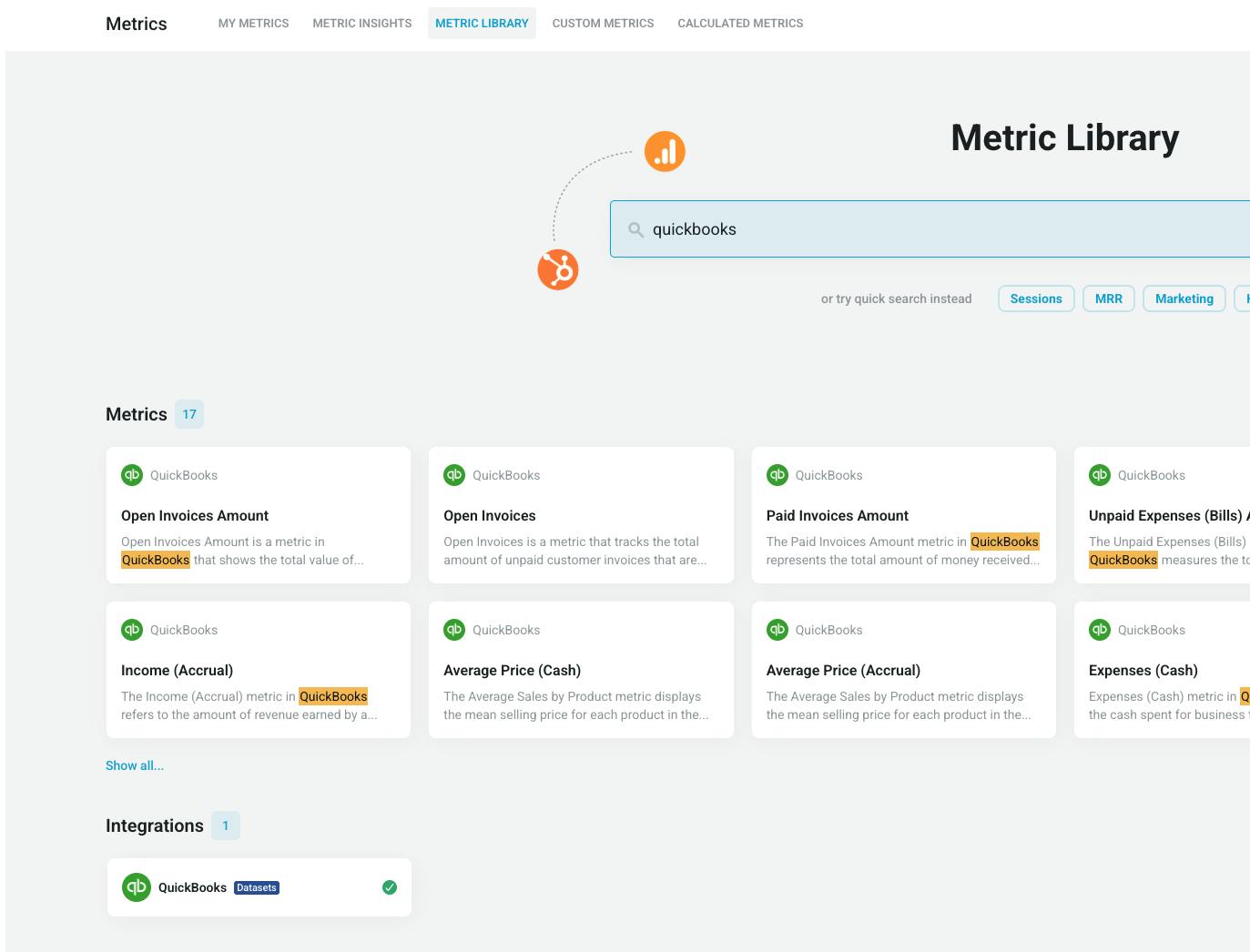This screenshot has height=952, width=1250.
Task: Open the Paid Invoices Amount metric title
Action: (x=838, y=516)
